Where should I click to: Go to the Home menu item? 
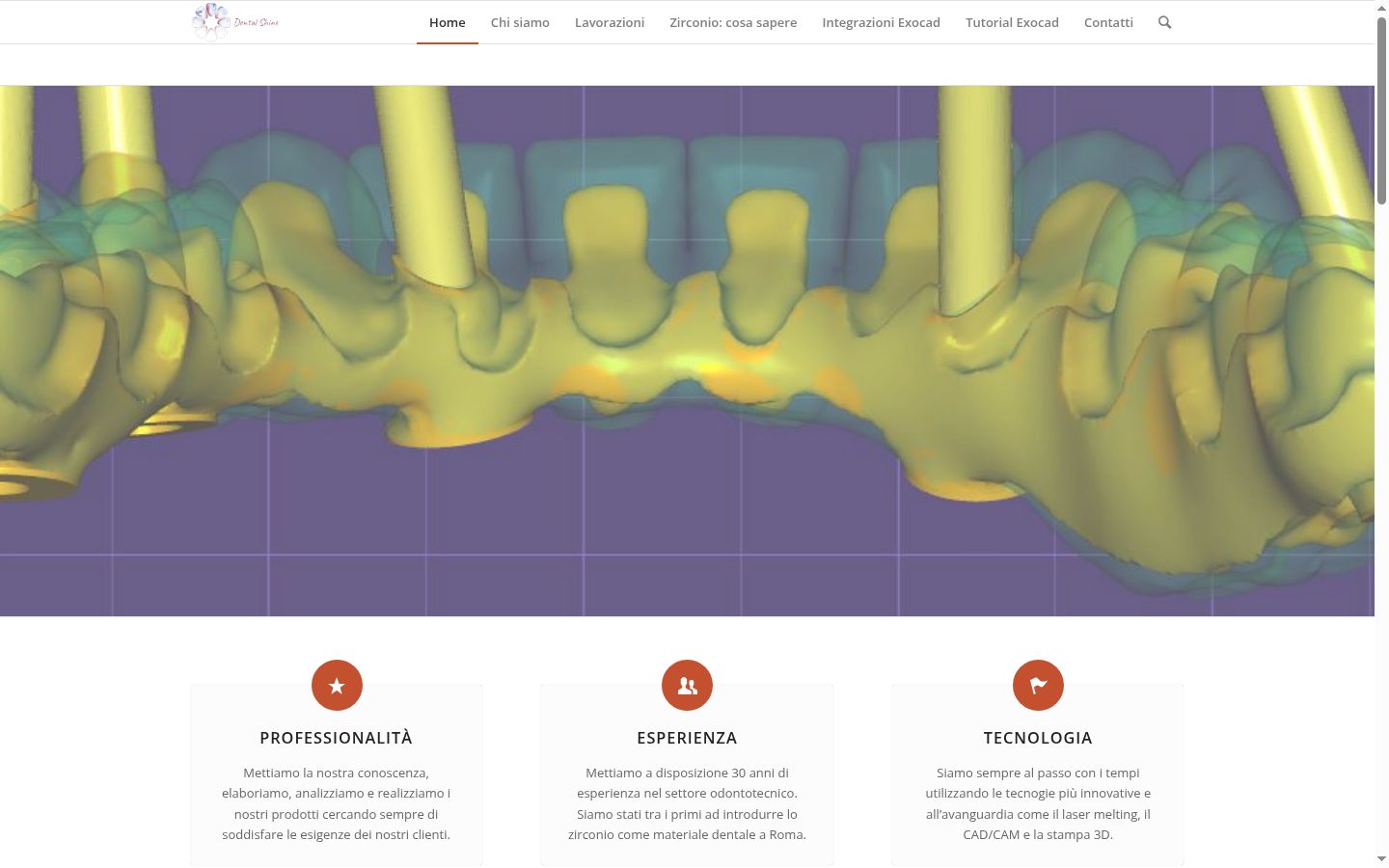(448, 22)
